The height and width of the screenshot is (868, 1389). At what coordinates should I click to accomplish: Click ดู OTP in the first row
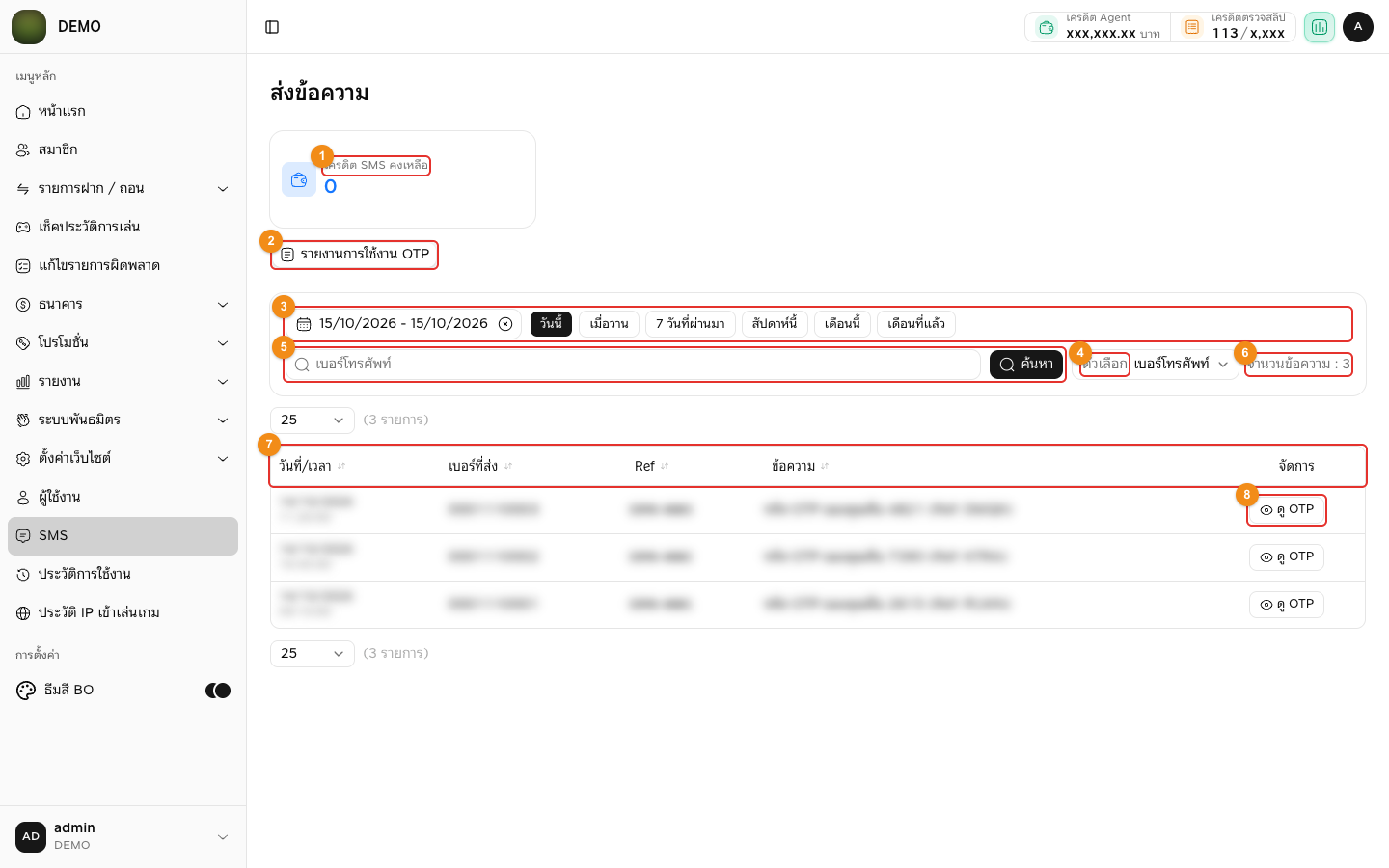[1287, 510]
